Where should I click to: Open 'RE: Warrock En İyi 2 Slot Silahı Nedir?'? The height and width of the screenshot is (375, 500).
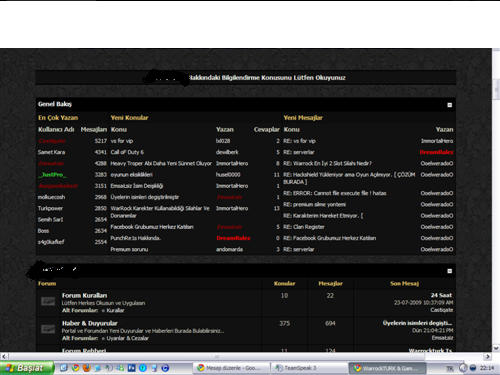click(327, 163)
